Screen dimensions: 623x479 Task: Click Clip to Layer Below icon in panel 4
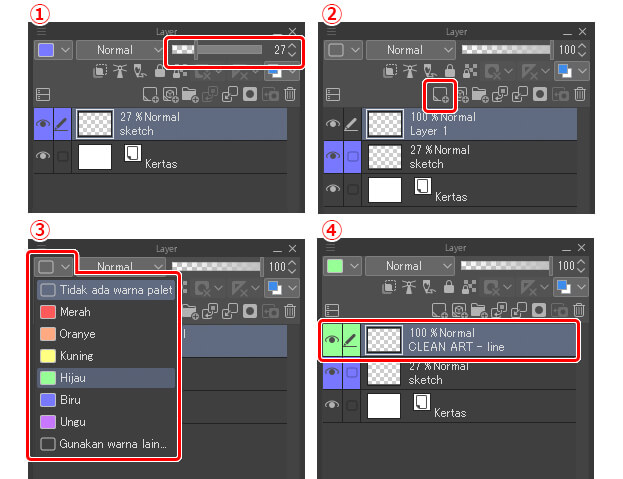[x=389, y=287]
